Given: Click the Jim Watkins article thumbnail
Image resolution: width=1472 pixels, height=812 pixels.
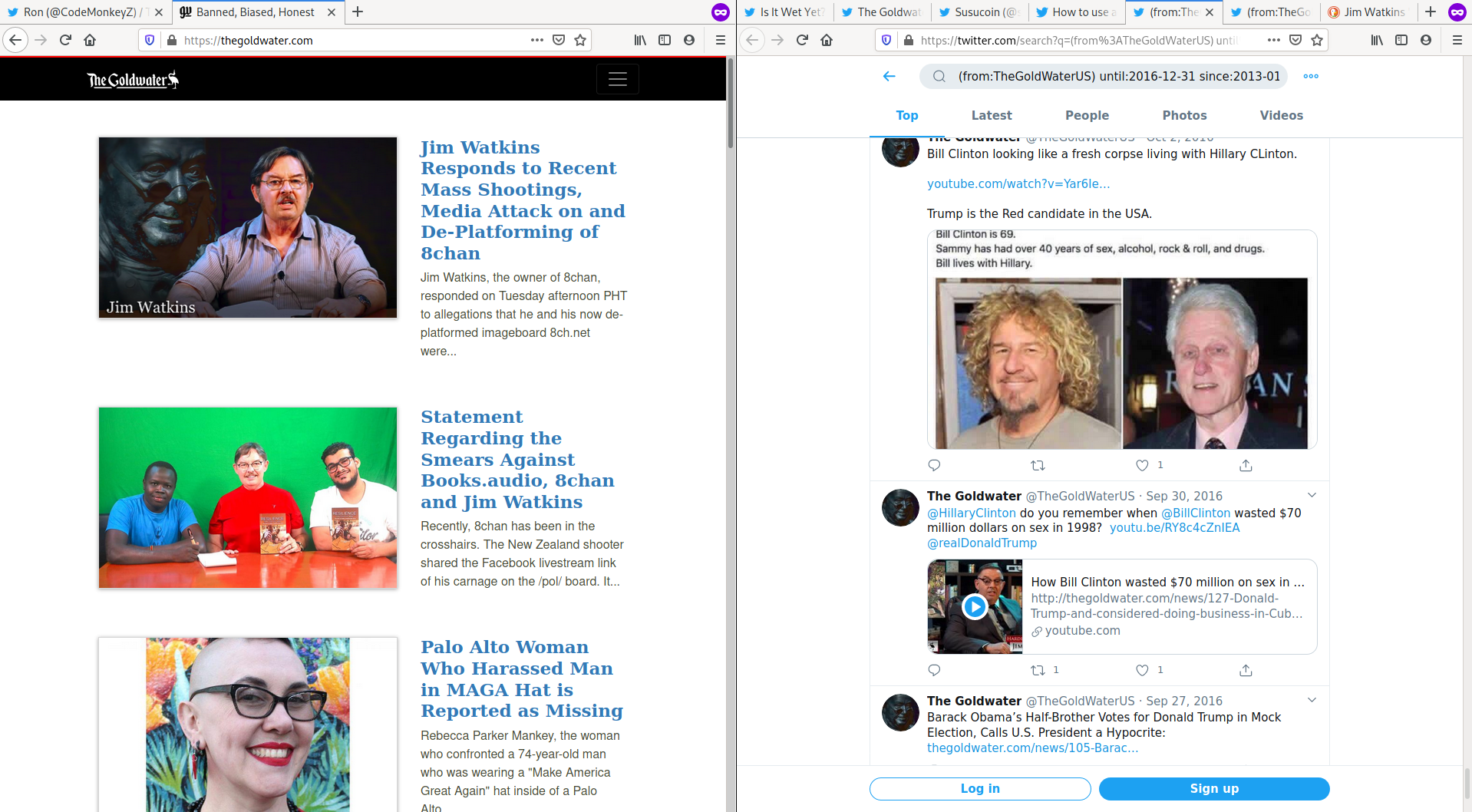Looking at the screenshot, I should pos(248,227).
